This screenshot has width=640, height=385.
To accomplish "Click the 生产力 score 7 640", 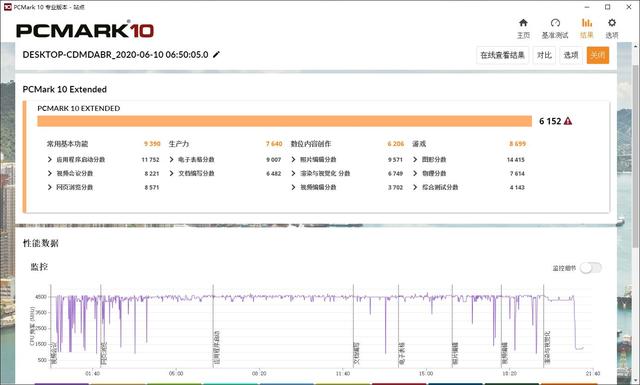I will click(x=274, y=144).
